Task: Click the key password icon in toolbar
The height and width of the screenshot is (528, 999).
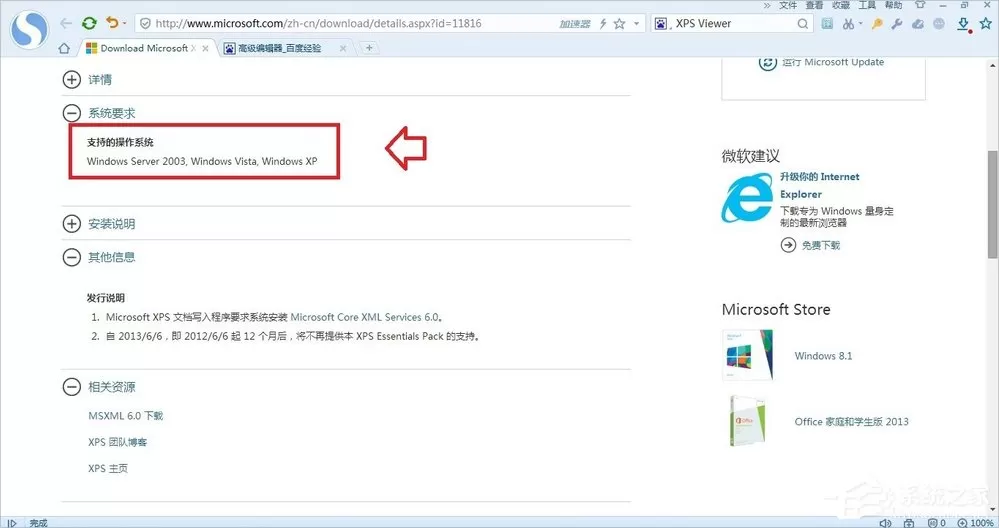Action: [877, 24]
